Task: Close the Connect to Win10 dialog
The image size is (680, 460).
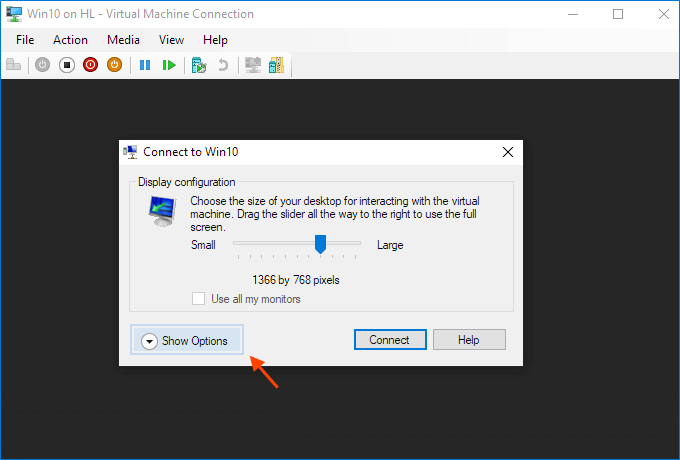Action: coord(508,152)
